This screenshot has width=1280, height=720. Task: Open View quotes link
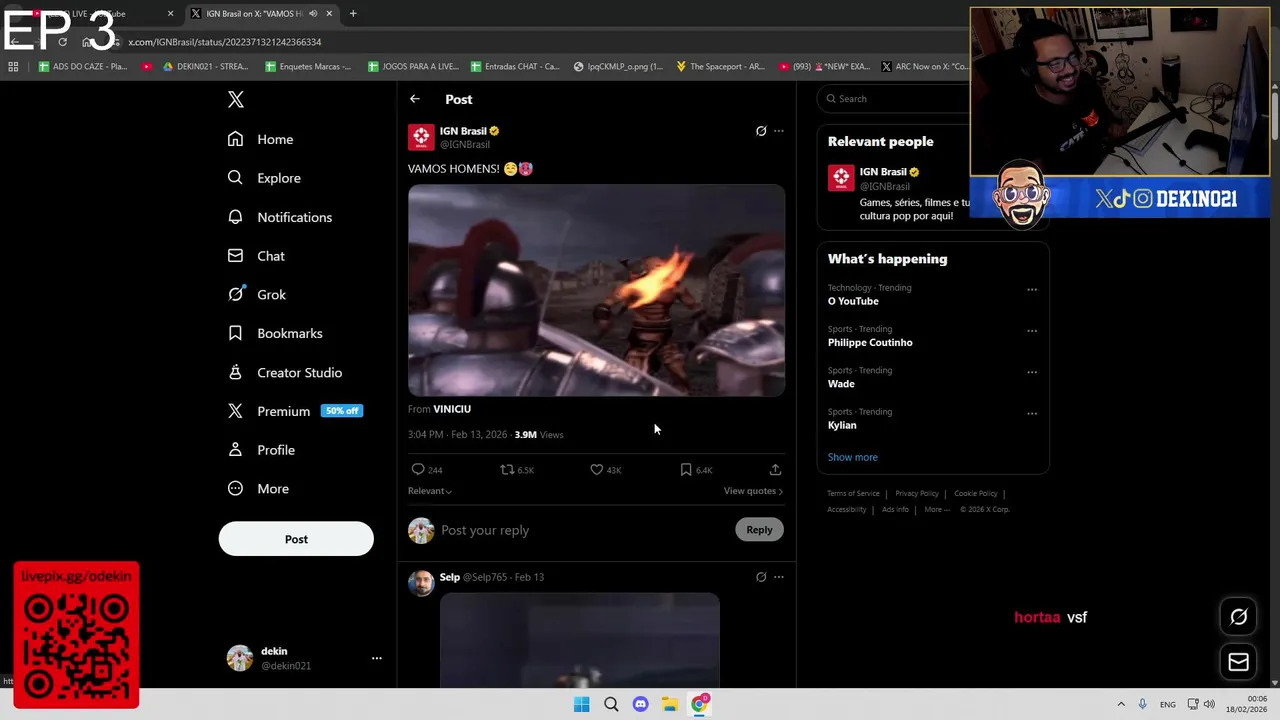click(753, 491)
